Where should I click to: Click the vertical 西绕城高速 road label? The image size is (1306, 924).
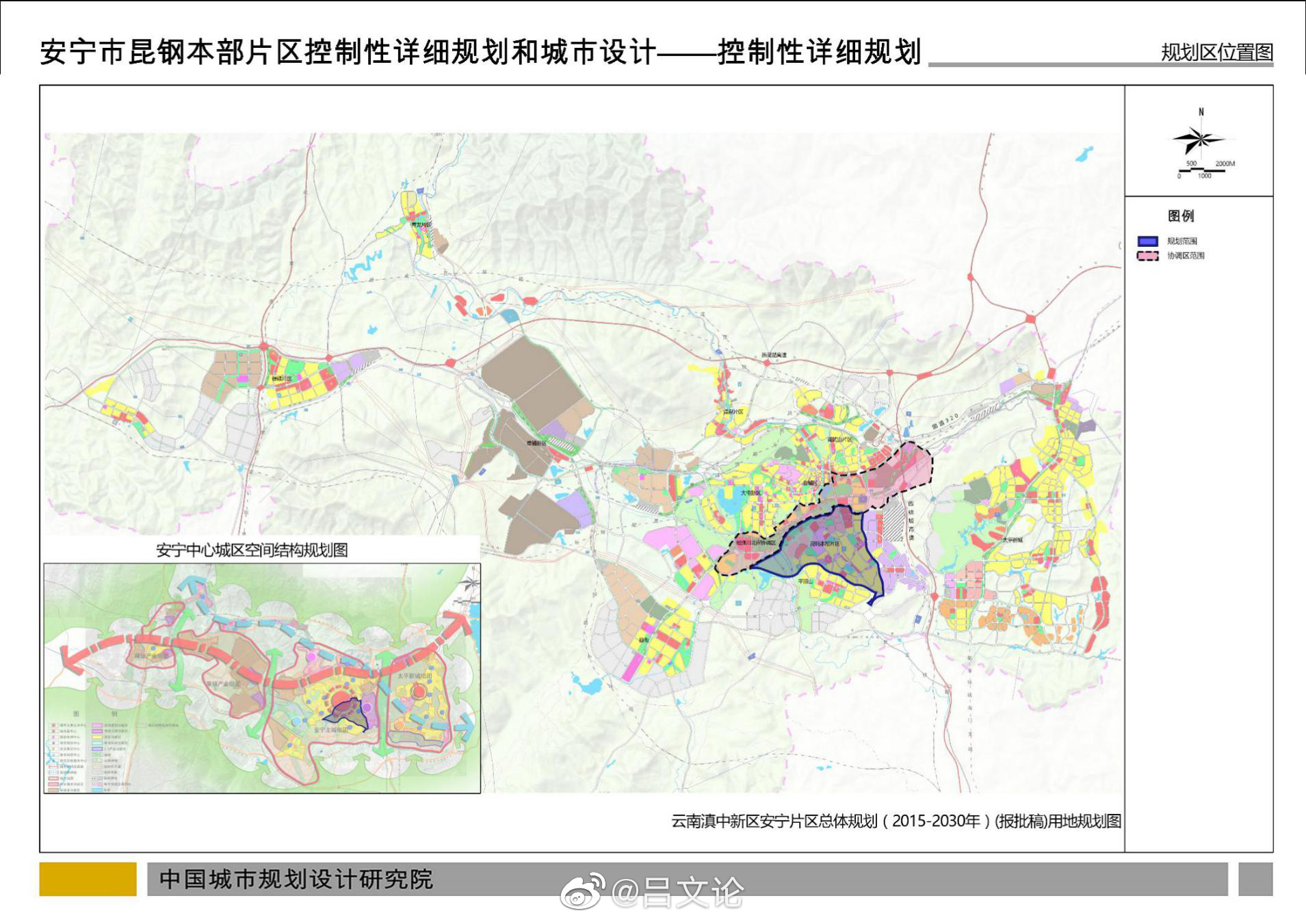click(x=911, y=520)
